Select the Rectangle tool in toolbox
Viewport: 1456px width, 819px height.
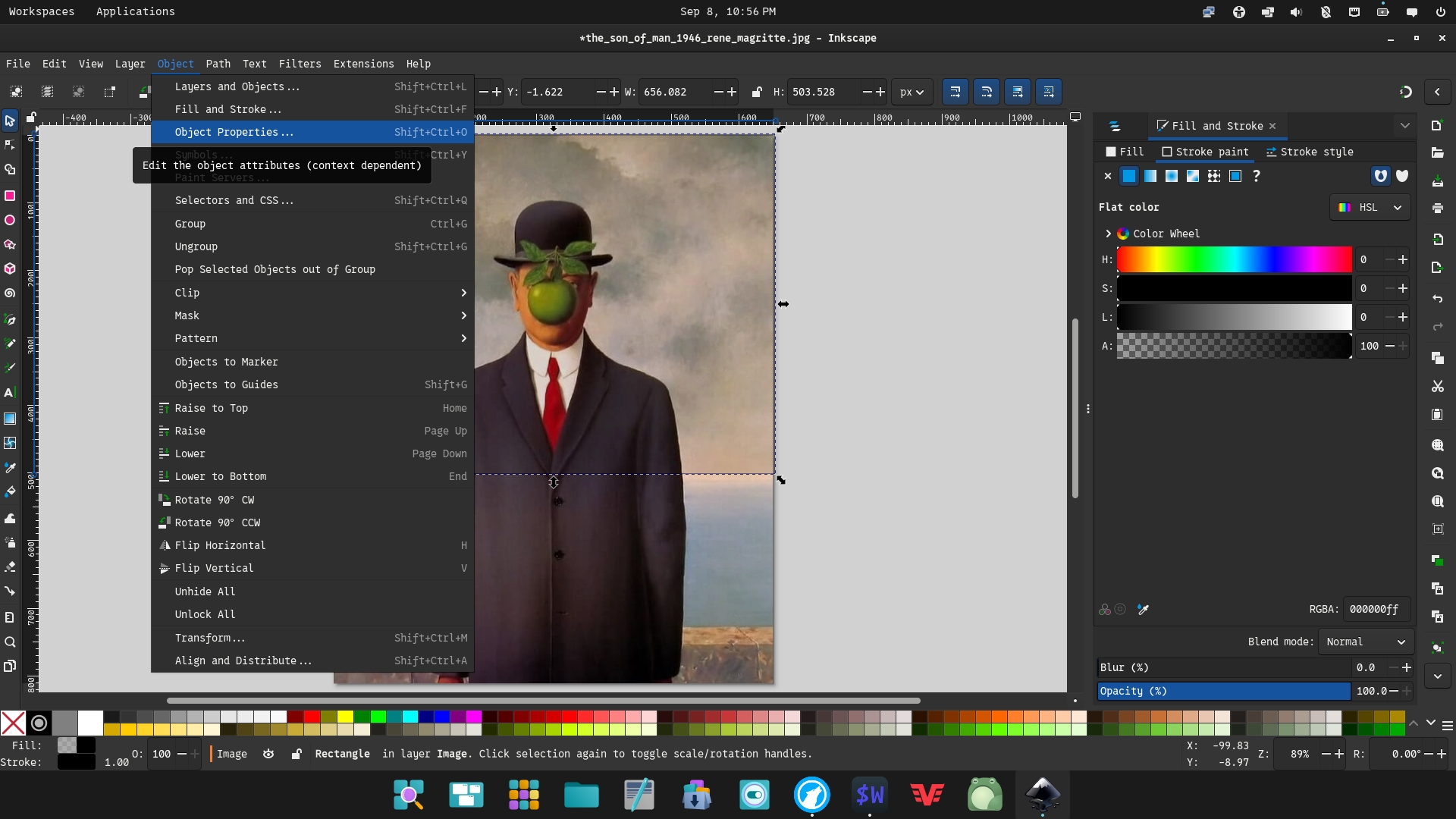point(10,196)
